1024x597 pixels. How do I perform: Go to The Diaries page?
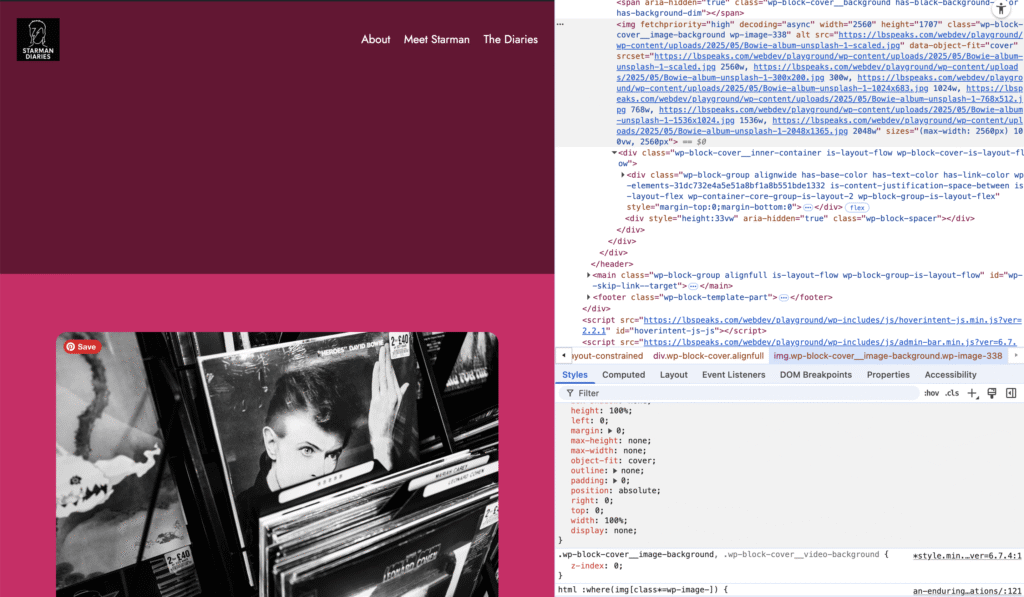(510, 39)
